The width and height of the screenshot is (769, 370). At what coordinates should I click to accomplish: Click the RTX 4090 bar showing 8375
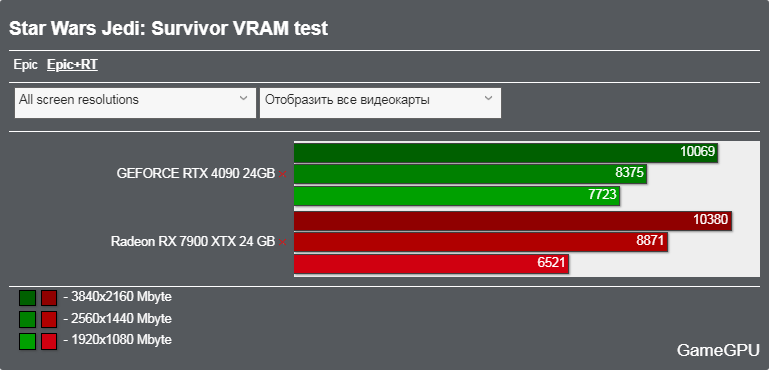(x=470, y=174)
